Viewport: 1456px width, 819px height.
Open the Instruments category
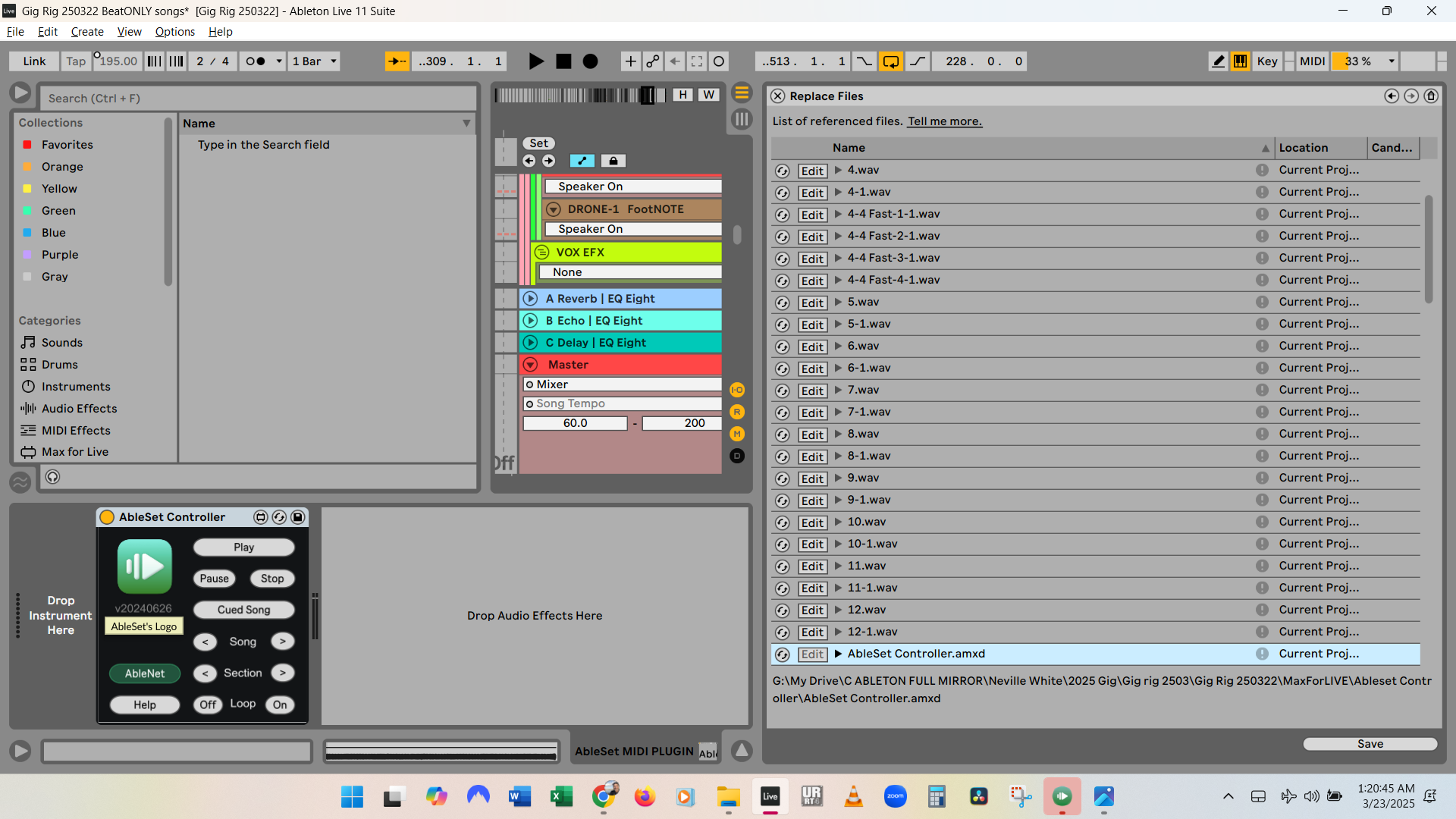click(76, 387)
